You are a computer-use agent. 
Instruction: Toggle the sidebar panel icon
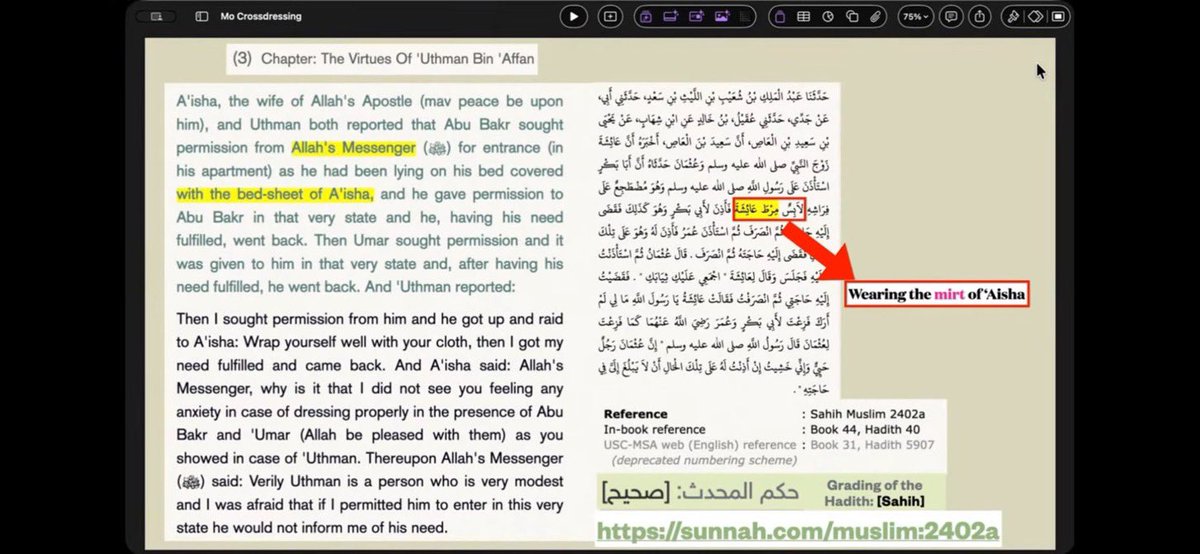(x=202, y=16)
